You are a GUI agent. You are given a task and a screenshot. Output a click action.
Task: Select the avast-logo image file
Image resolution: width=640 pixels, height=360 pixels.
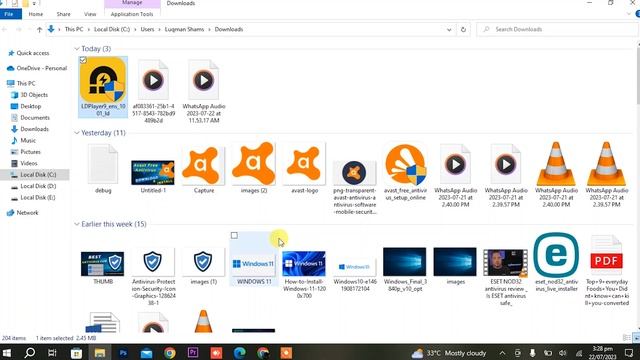tap(304, 164)
